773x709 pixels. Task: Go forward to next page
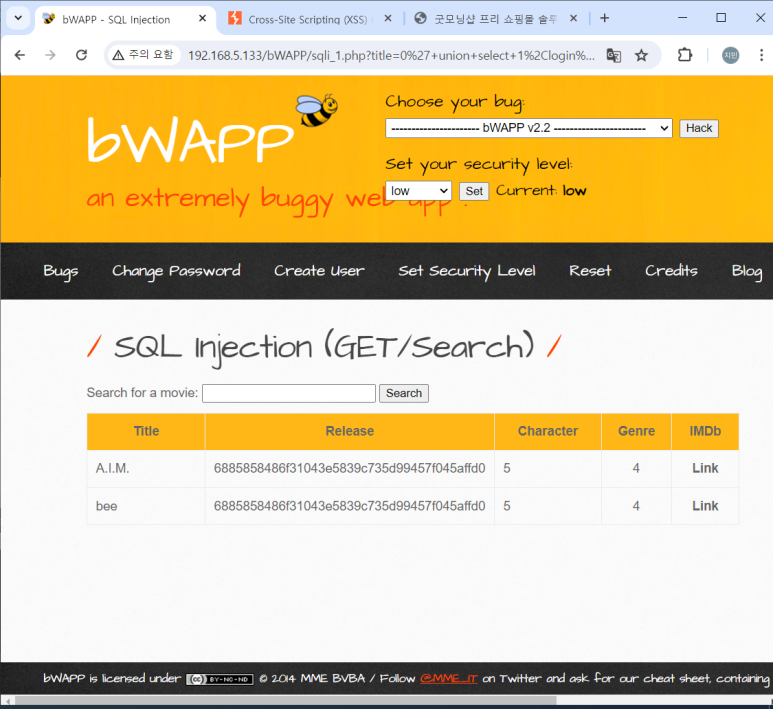pyautogui.click(x=50, y=55)
